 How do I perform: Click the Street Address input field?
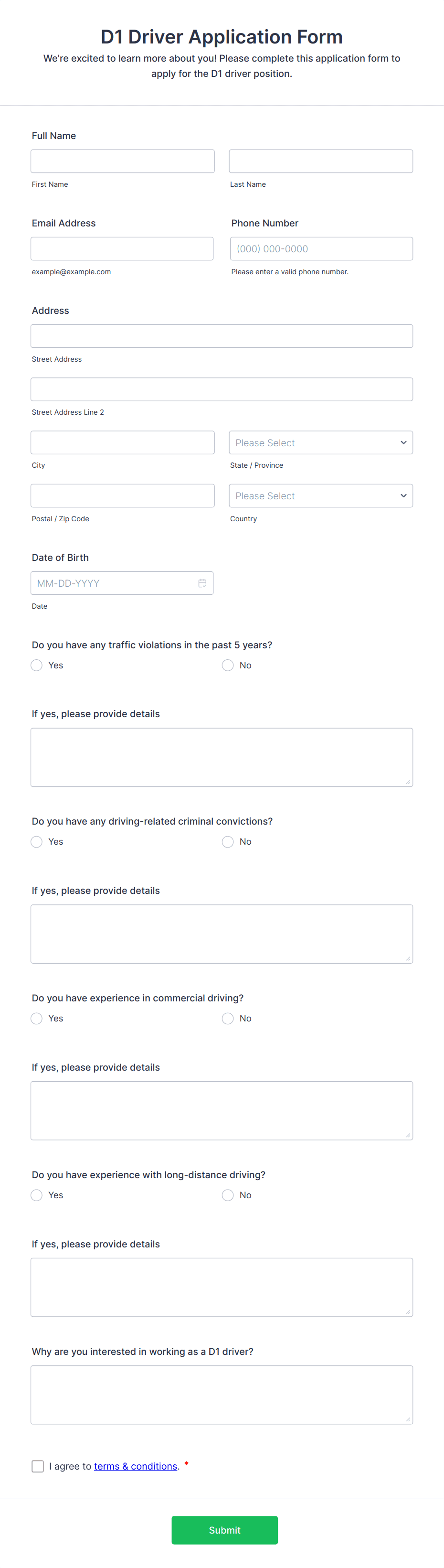(x=222, y=335)
